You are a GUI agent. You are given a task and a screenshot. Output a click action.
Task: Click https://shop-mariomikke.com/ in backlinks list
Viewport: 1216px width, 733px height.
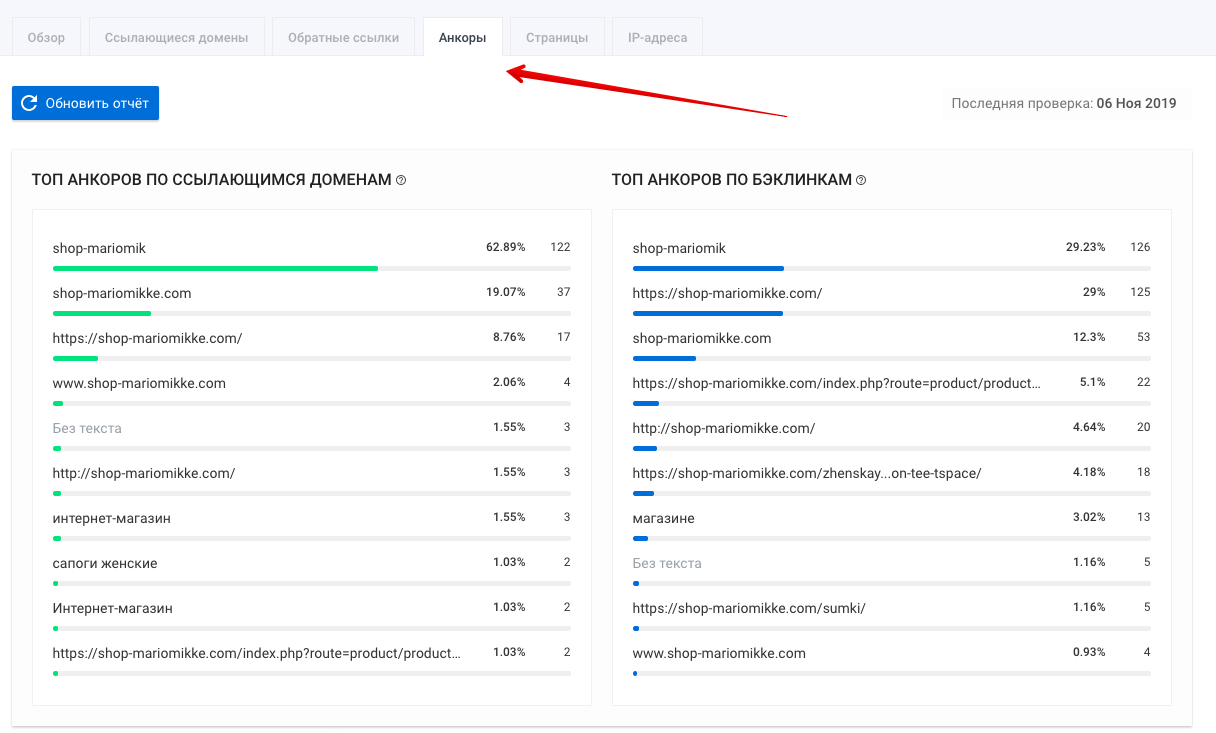click(x=727, y=293)
